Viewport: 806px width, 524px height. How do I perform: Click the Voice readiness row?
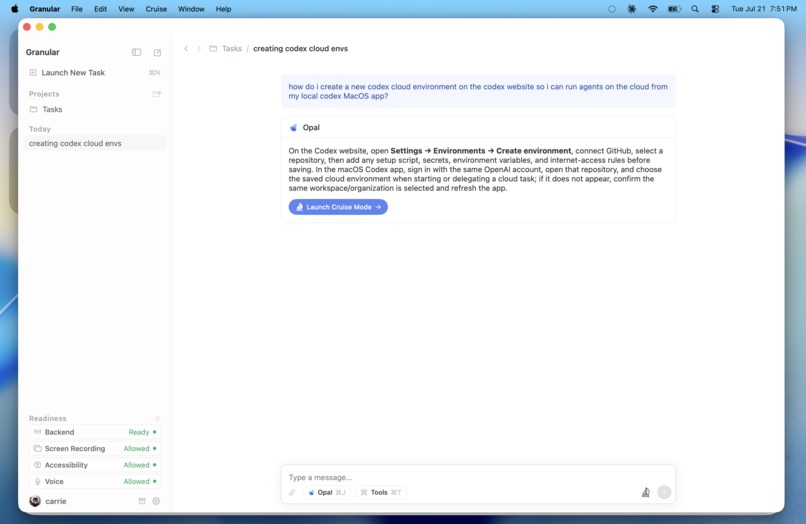click(x=95, y=481)
